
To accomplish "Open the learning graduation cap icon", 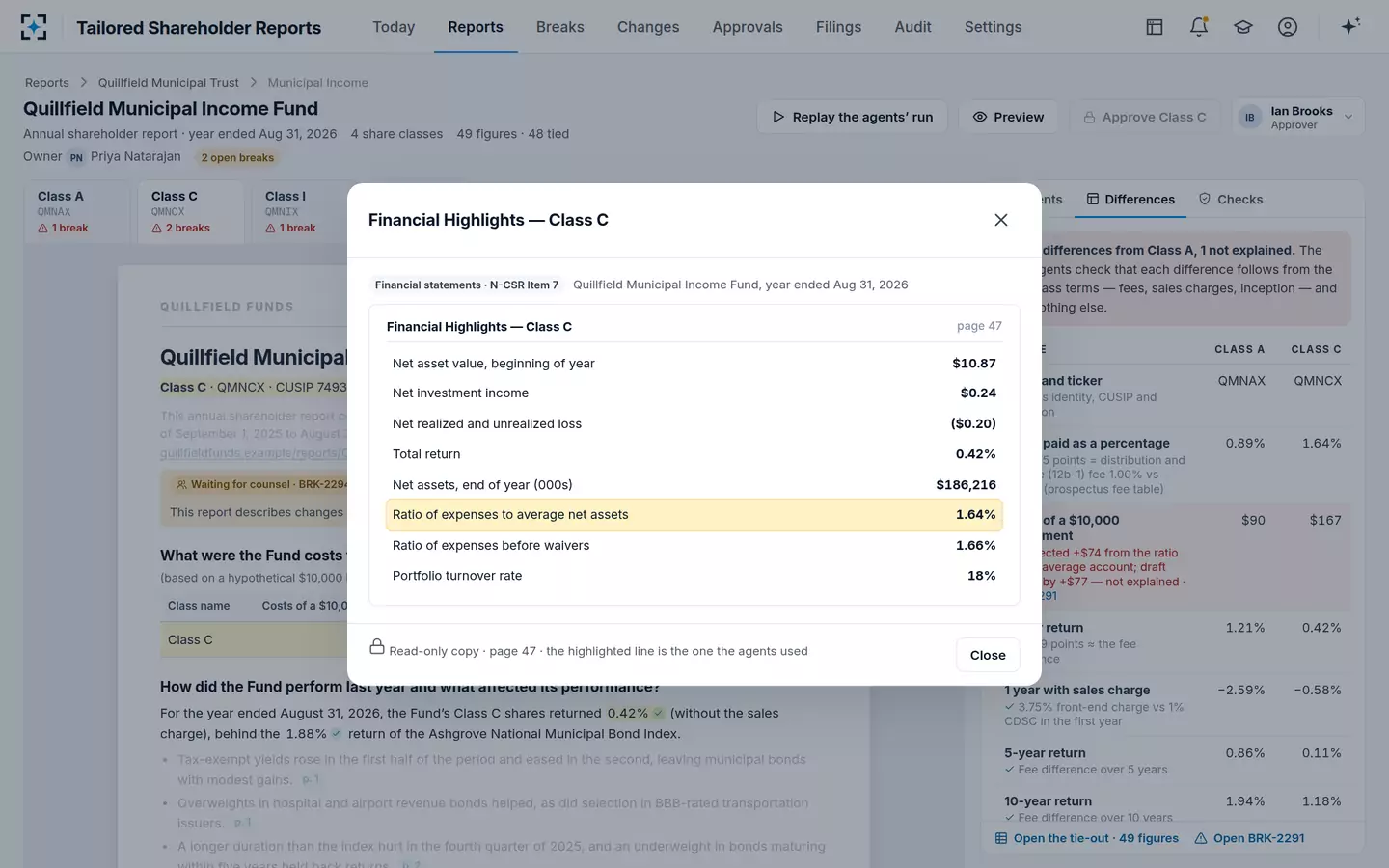I will pos(1243,27).
